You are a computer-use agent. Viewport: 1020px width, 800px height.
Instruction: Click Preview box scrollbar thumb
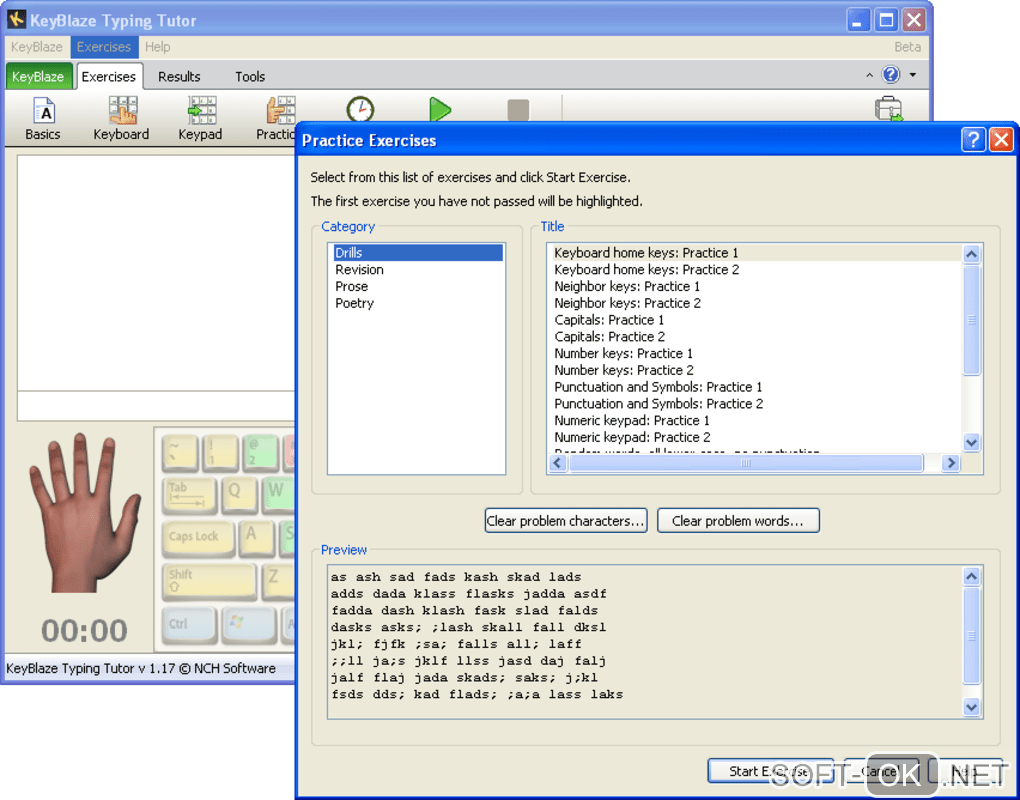click(971, 635)
